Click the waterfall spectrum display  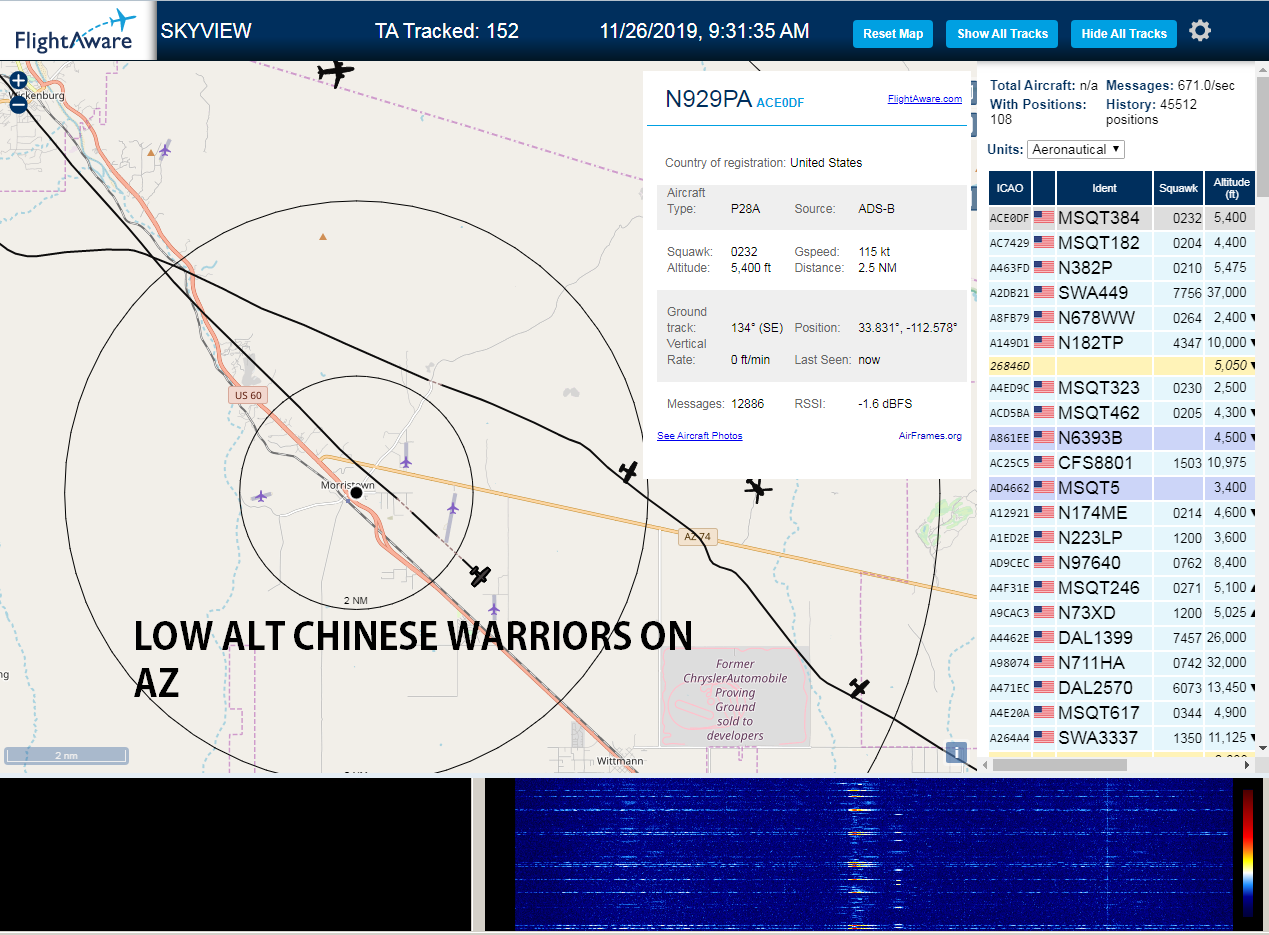pos(873,855)
